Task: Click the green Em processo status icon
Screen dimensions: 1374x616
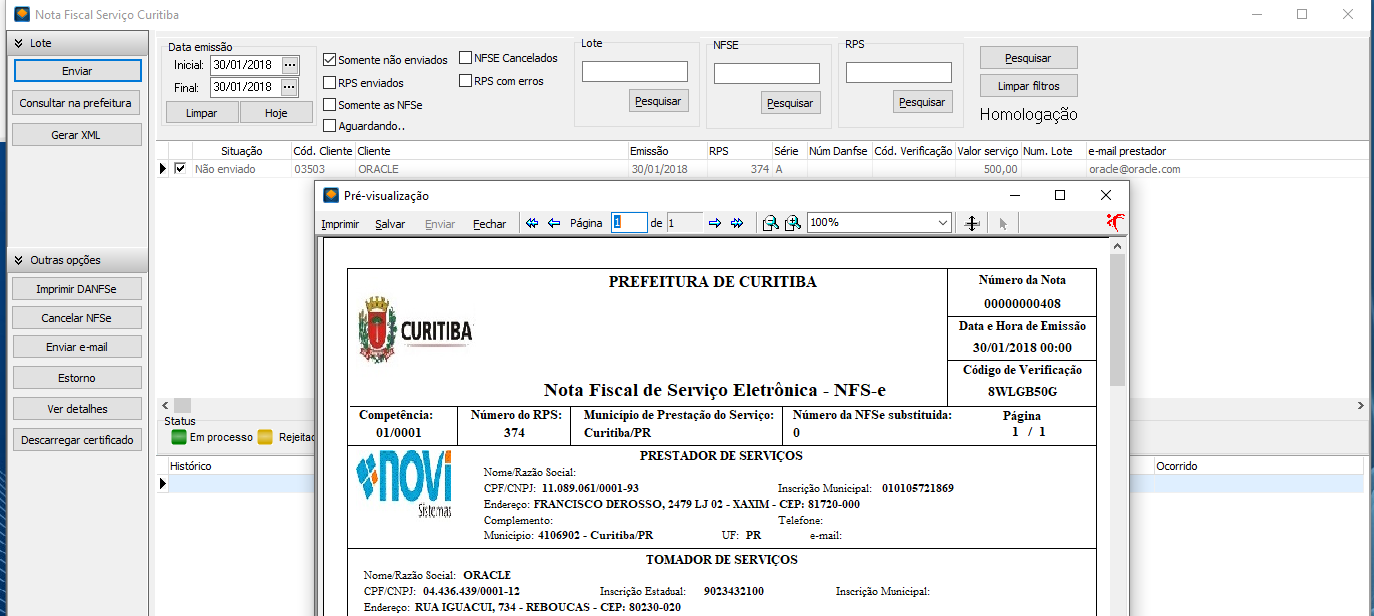Action: [179, 437]
